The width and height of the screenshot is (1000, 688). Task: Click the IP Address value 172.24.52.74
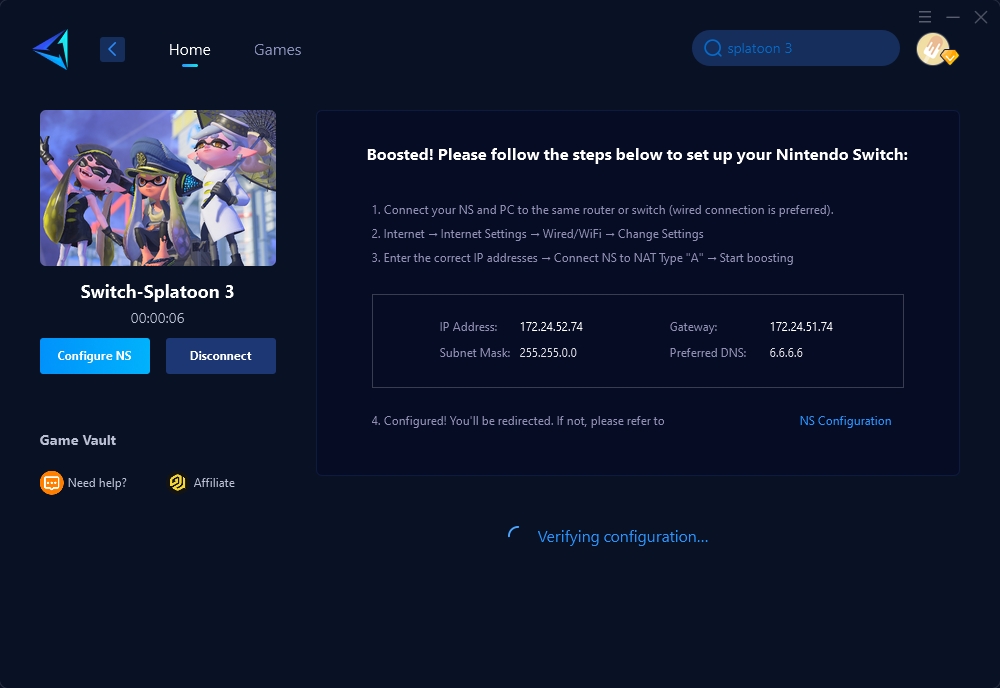point(551,327)
